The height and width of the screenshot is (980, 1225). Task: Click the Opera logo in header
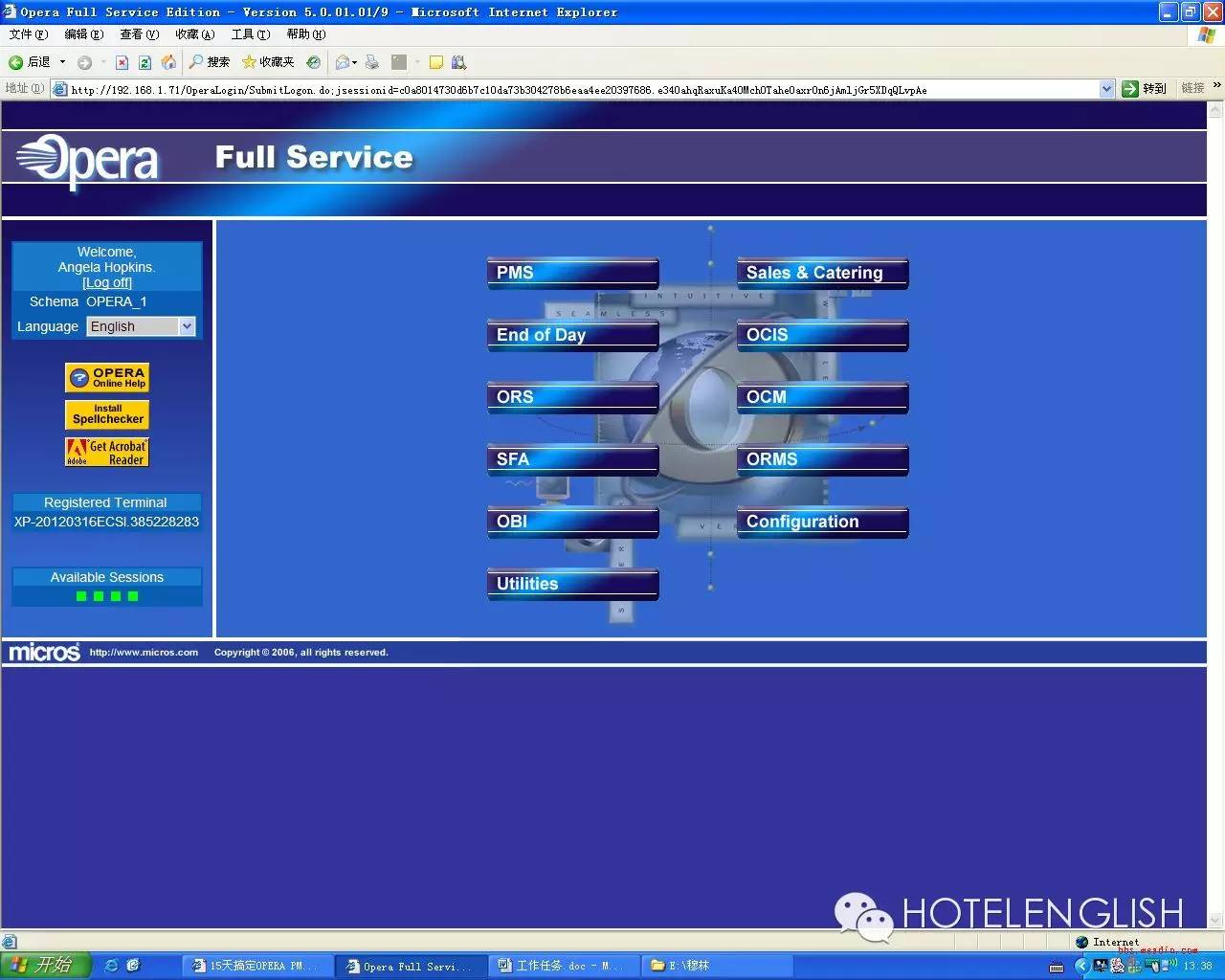87,161
